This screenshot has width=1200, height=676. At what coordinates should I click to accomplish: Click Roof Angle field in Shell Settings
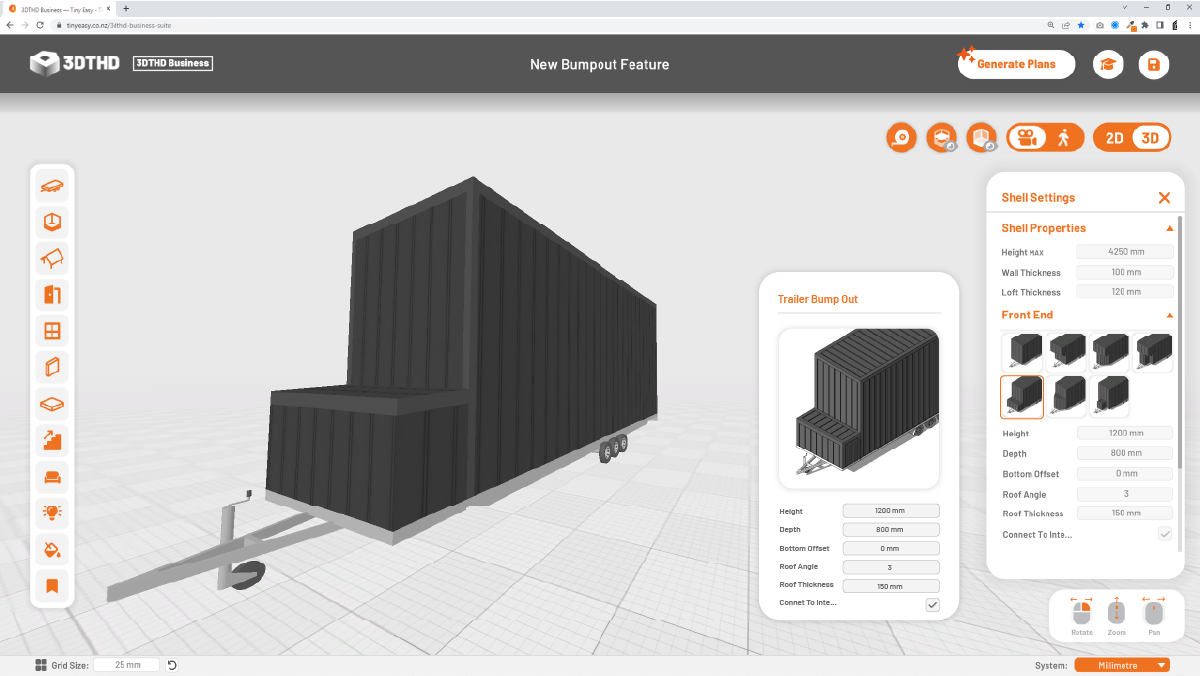point(1125,494)
